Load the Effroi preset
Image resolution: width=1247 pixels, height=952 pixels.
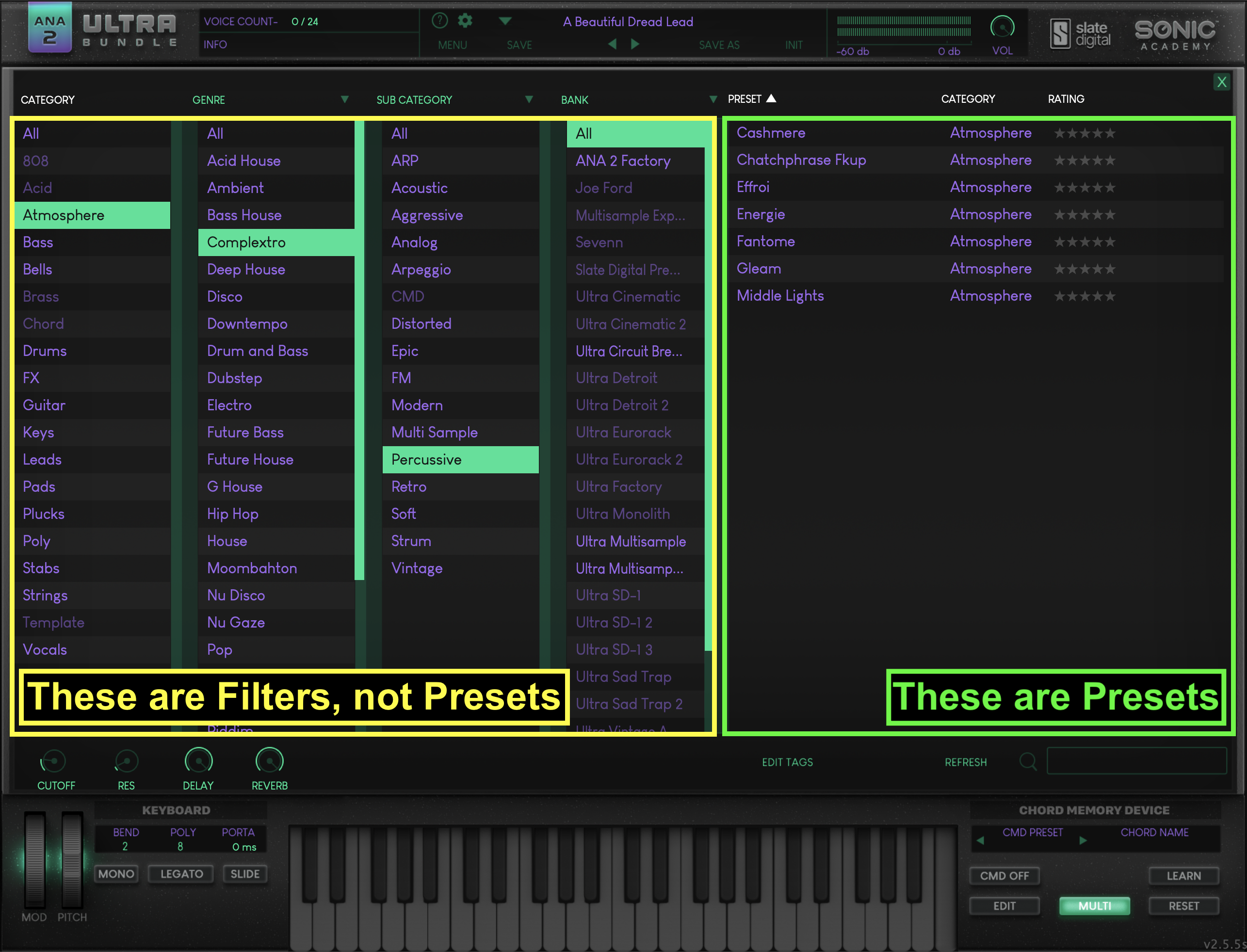click(753, 187)
